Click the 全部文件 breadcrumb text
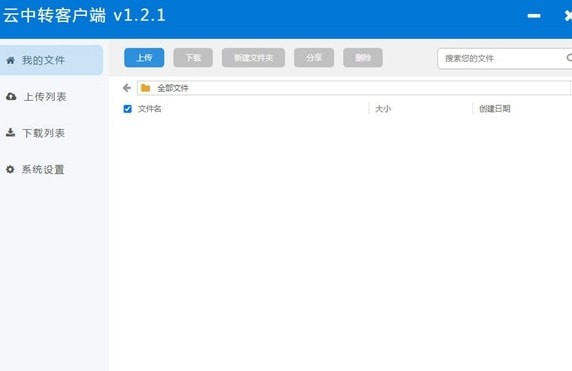This screenshot has width=572, height=371. (173, 88)
